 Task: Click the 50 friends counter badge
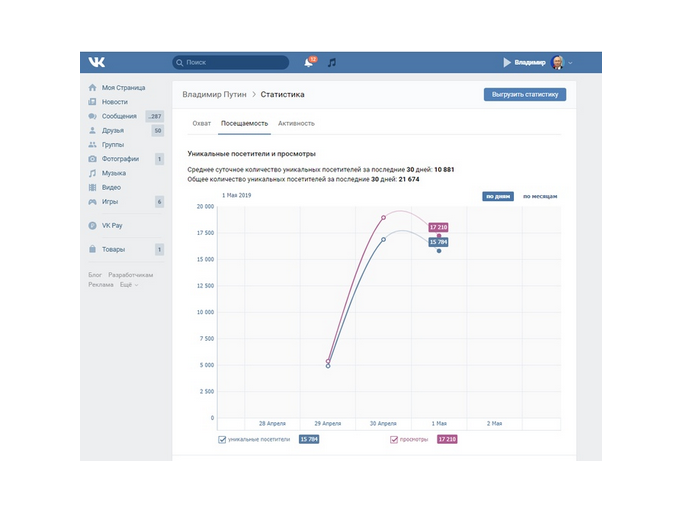point(157,131)
